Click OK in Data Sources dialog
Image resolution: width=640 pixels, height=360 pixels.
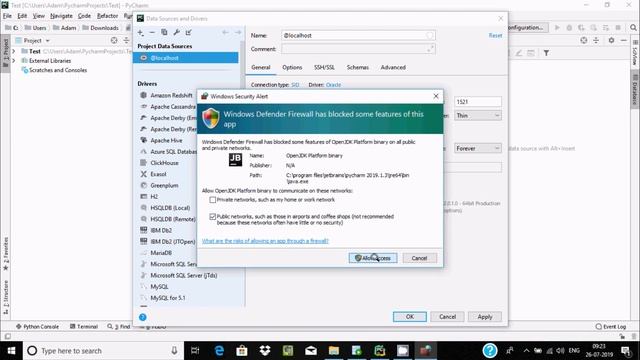pyautogui.click(x=410, y=317)
